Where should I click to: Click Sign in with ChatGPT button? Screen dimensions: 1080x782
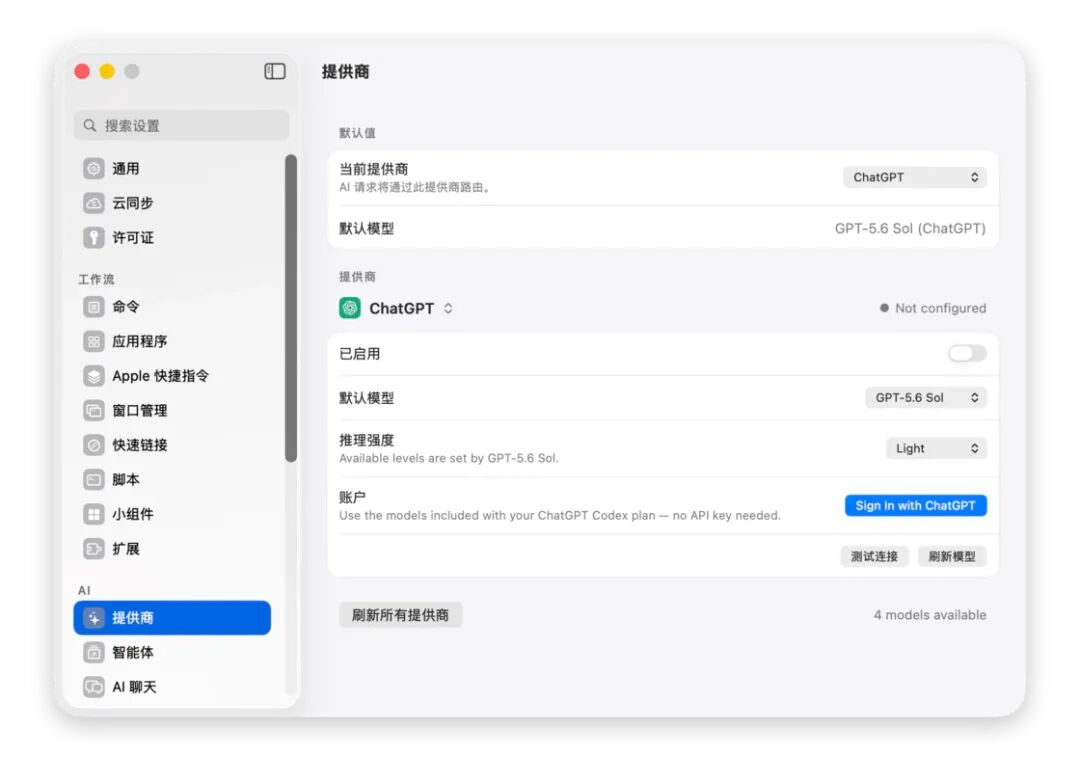pos(915,506)
